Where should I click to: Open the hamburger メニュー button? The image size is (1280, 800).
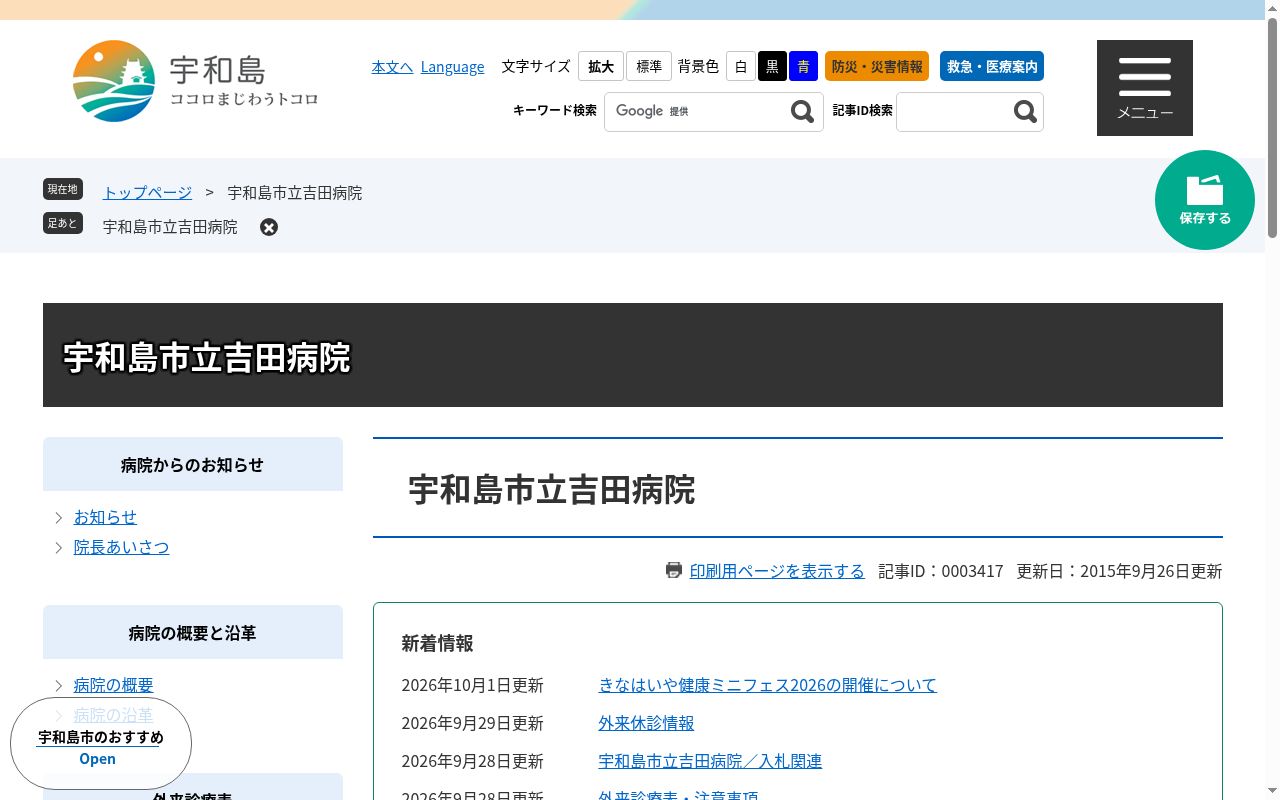pyautogui.click(x=1145, y=88)
